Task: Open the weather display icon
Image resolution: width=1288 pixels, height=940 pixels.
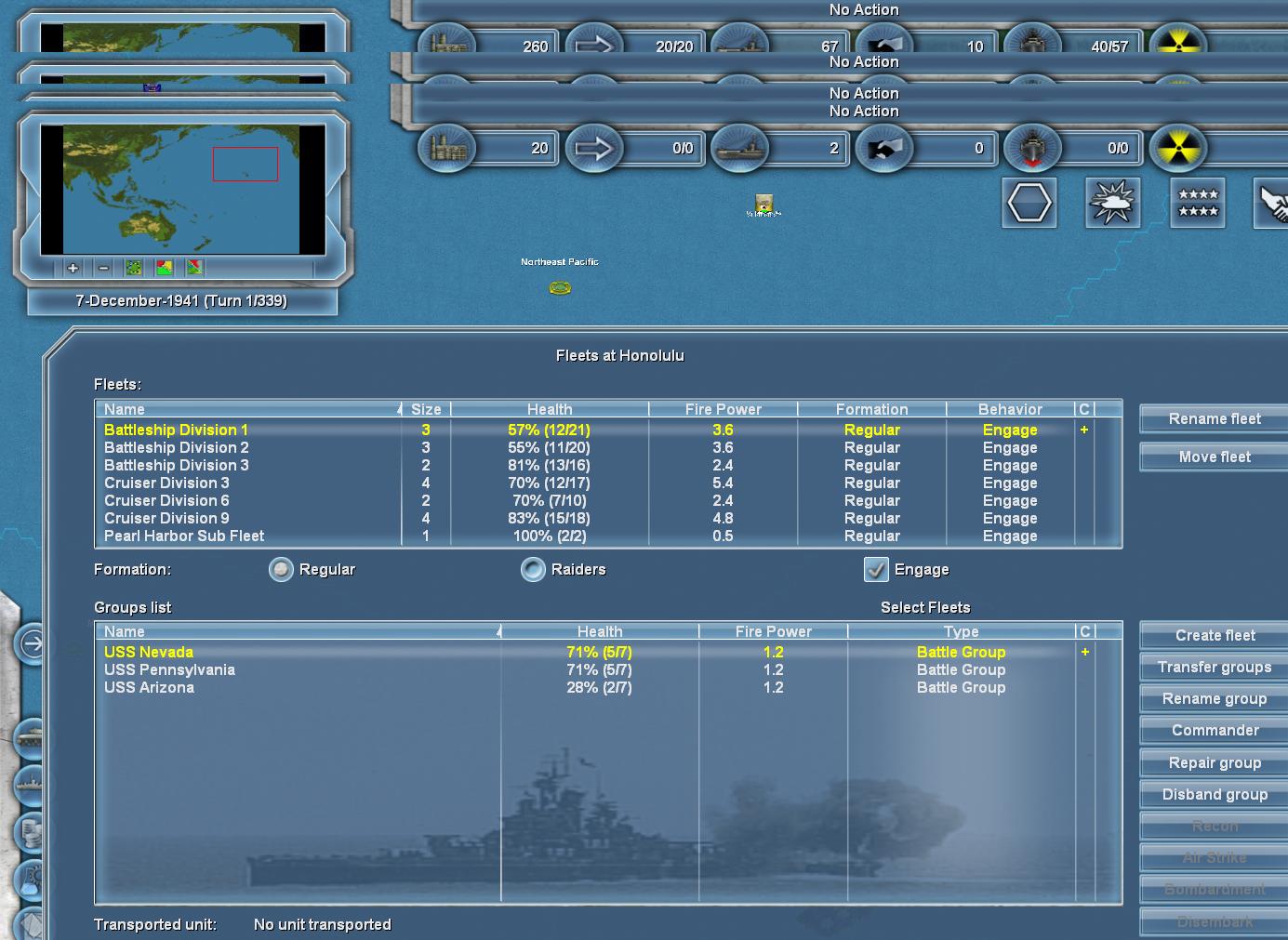Action: click(1112, 202)
